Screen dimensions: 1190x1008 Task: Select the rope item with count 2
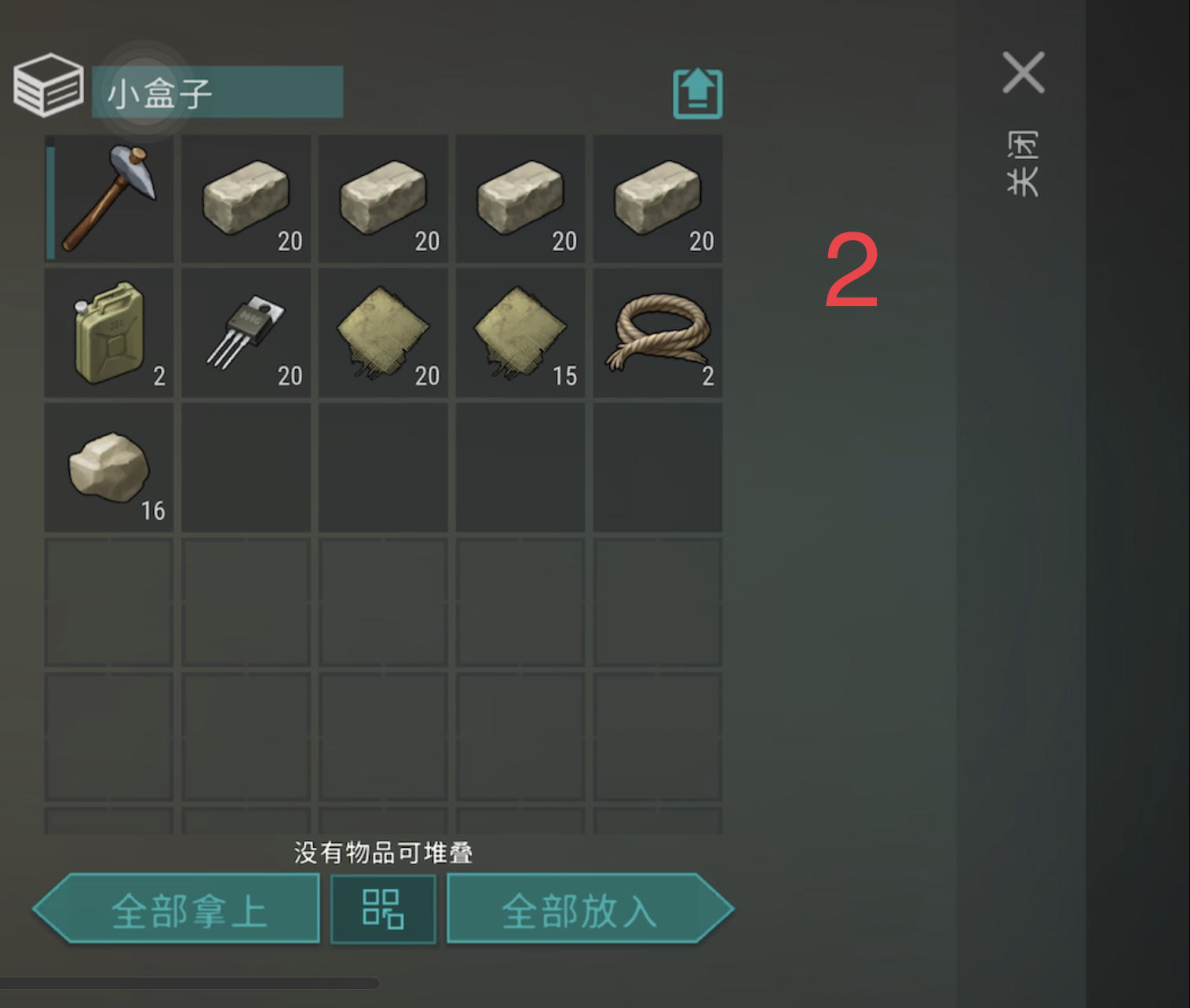coord(658,333)
